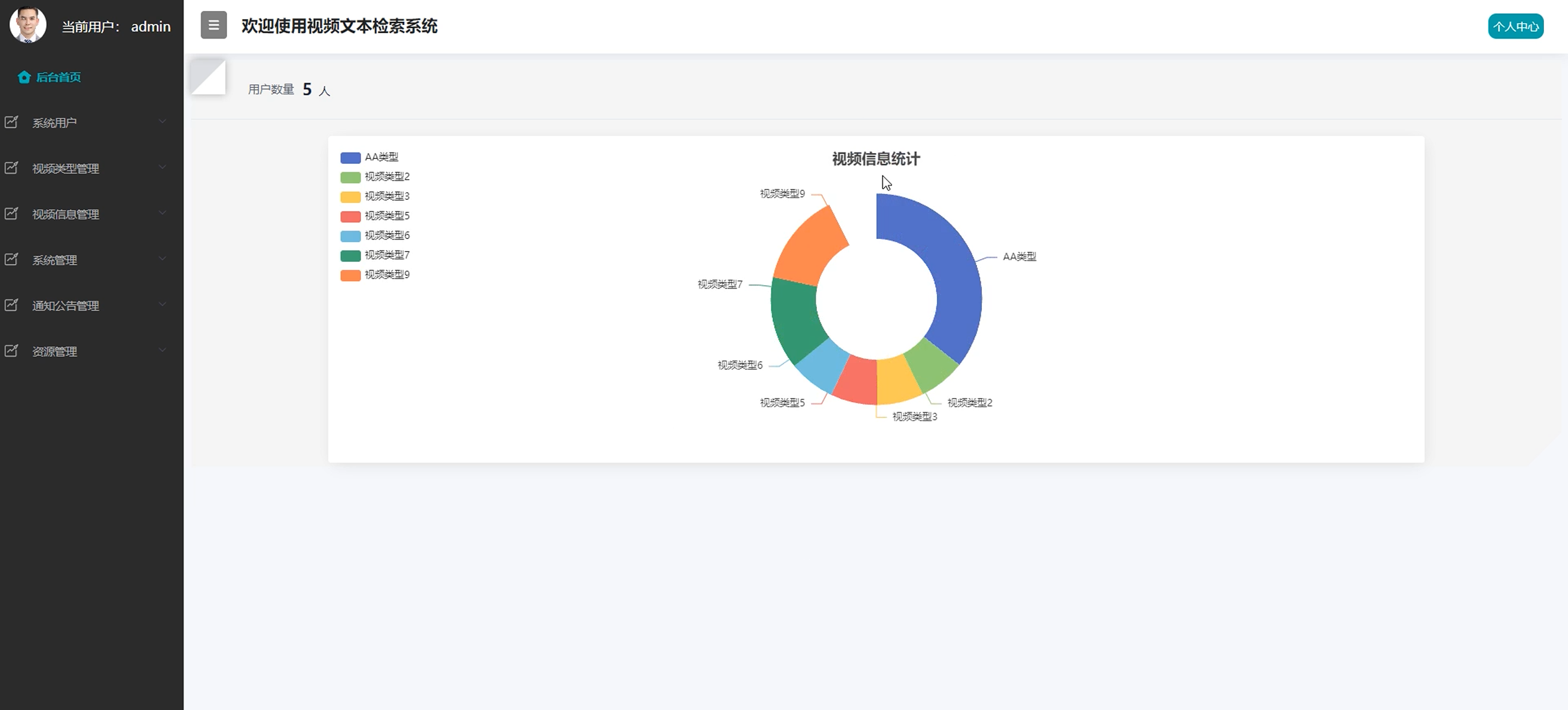Click the home icon beside 后台首页
The image size is (1568, 710).
[x=24, y=77]
